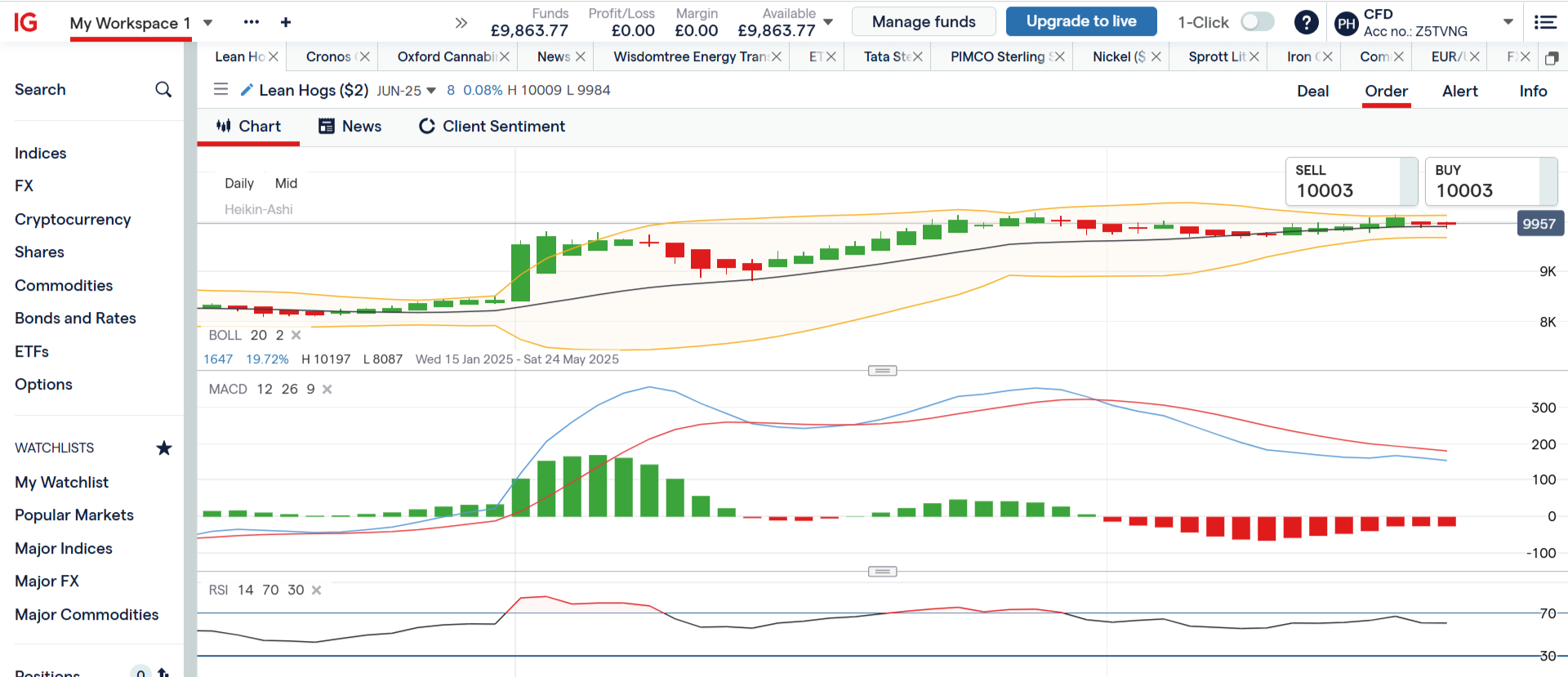Click the BOLL 20 2 indicator settings
The image size is (1568, 677).
[246, 336]
